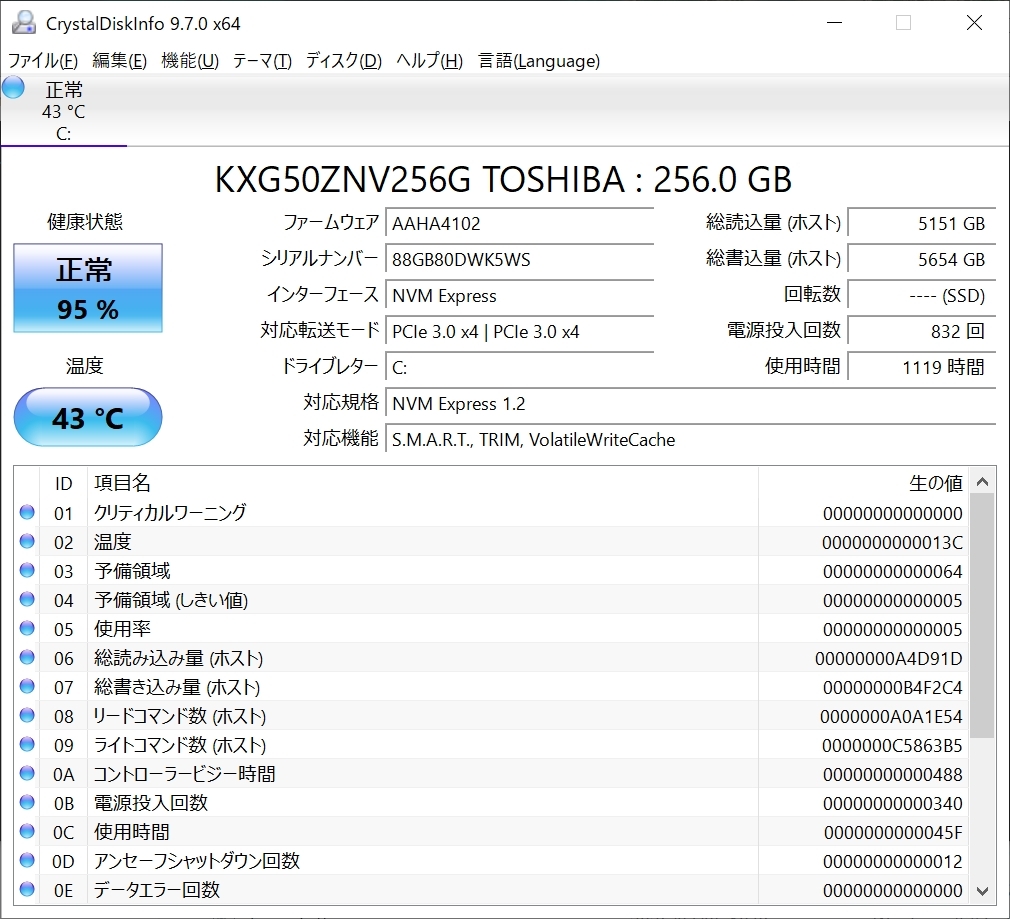This screenshot has width=1010, height=919.
Task: Click the status icon next to データエラー回数
Action: (28, 889)
